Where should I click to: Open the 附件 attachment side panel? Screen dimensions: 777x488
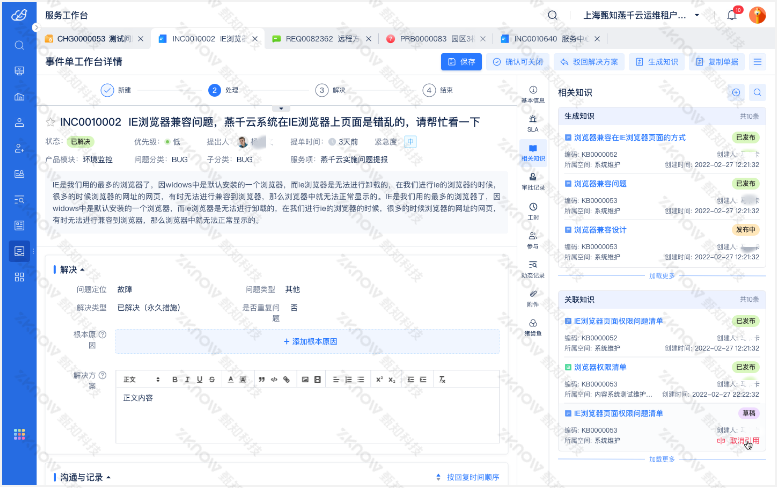pos(533,298)
